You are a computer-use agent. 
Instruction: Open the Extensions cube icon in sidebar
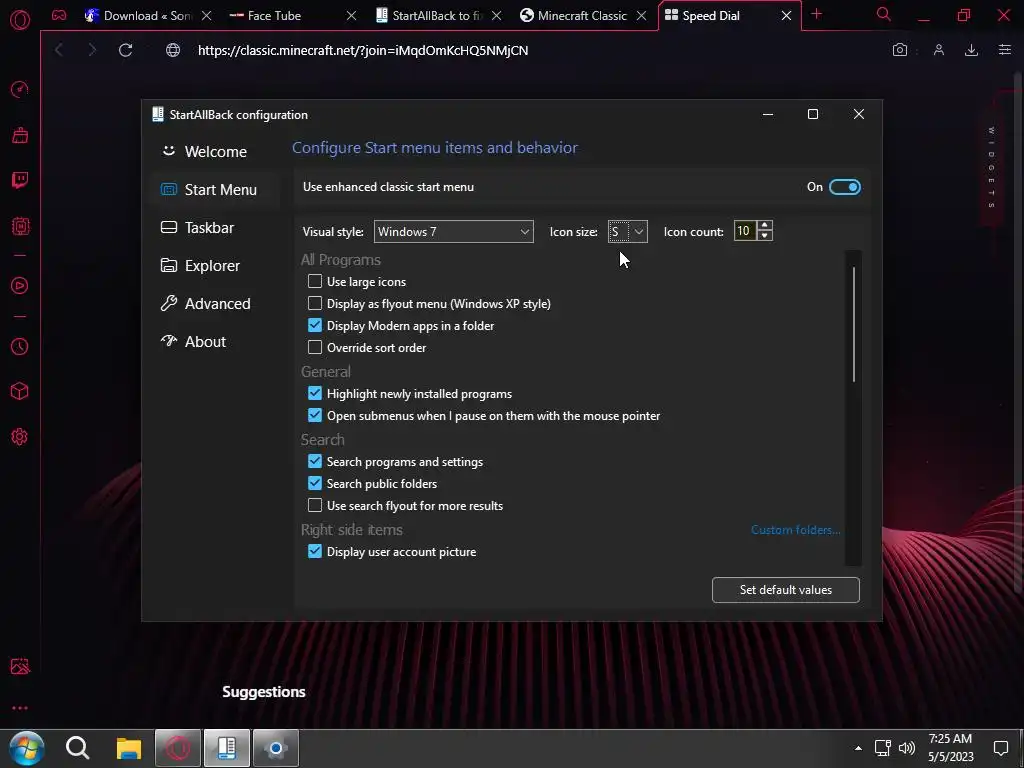point(20,391)
